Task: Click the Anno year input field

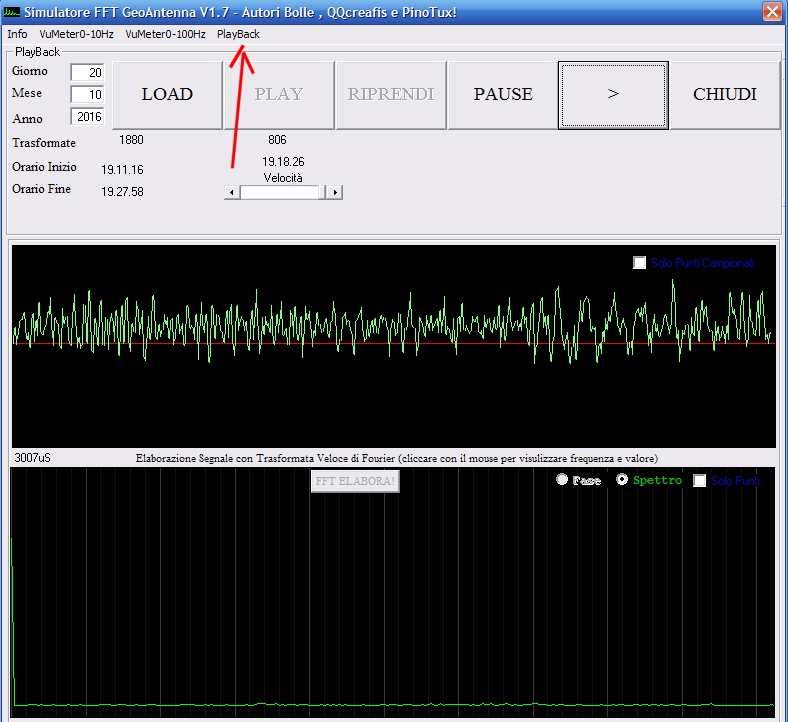Action: pyautogui.click(x=87, y=117)
